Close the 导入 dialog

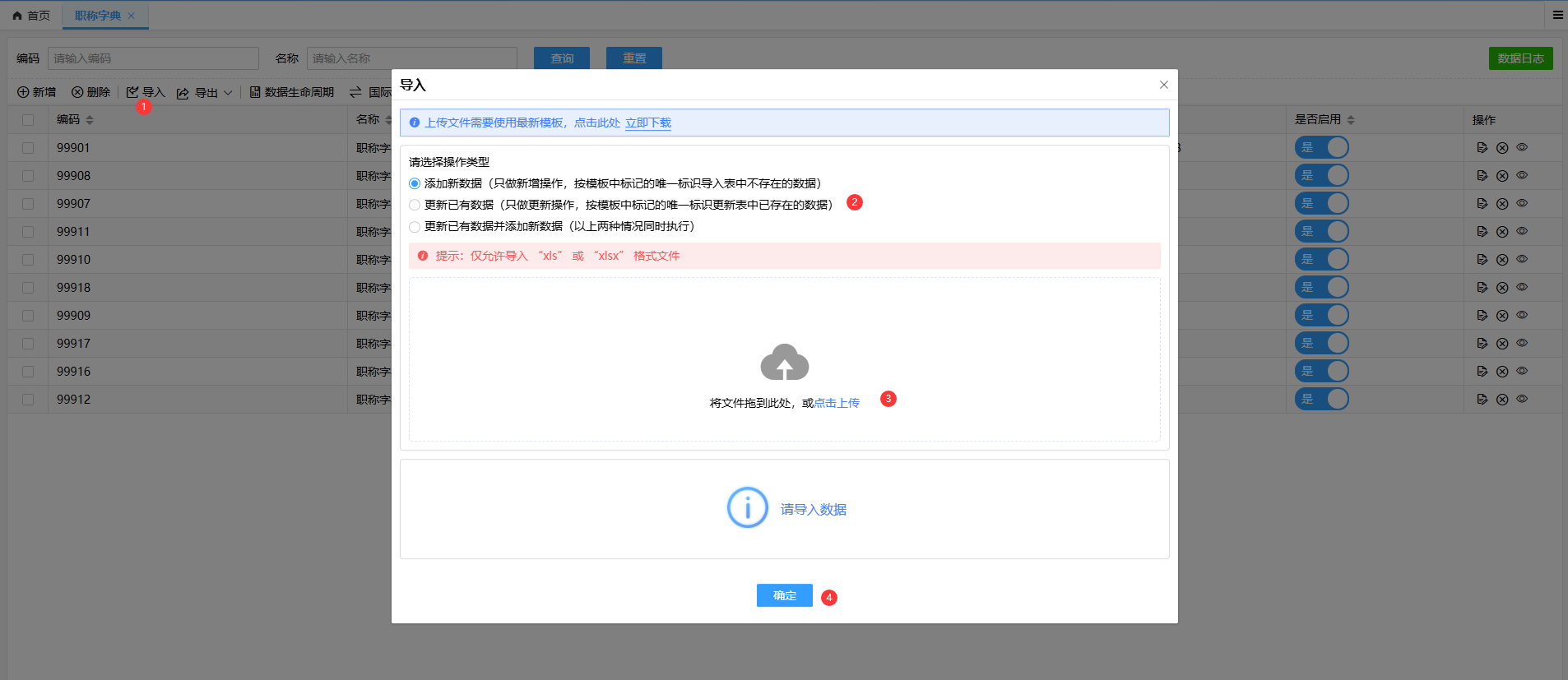(x=1163, y=85)
